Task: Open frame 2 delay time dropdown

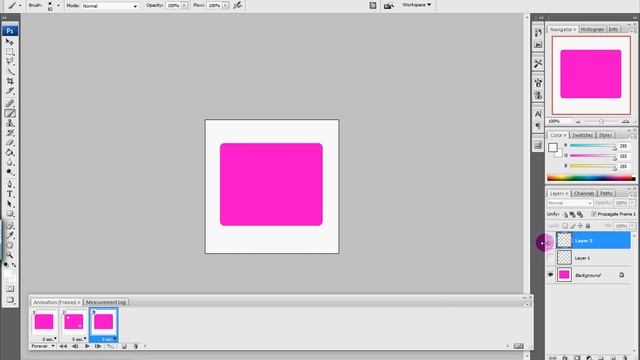Action: (80, 339)
